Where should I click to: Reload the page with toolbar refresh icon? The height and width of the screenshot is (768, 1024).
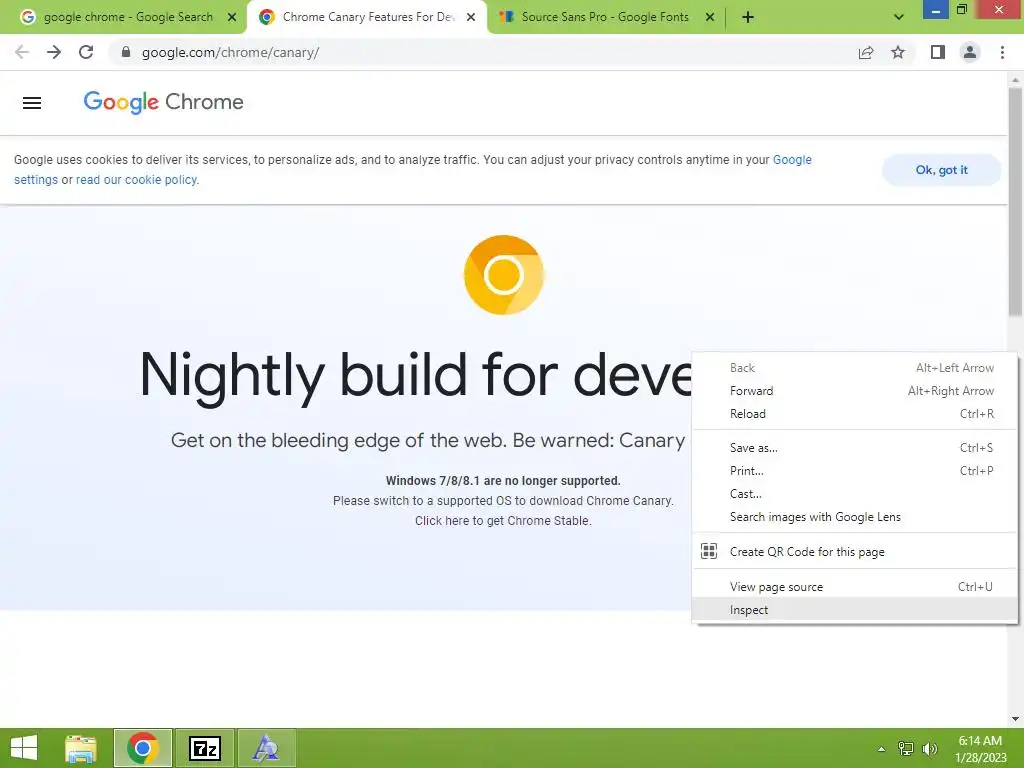click(86, 52)
